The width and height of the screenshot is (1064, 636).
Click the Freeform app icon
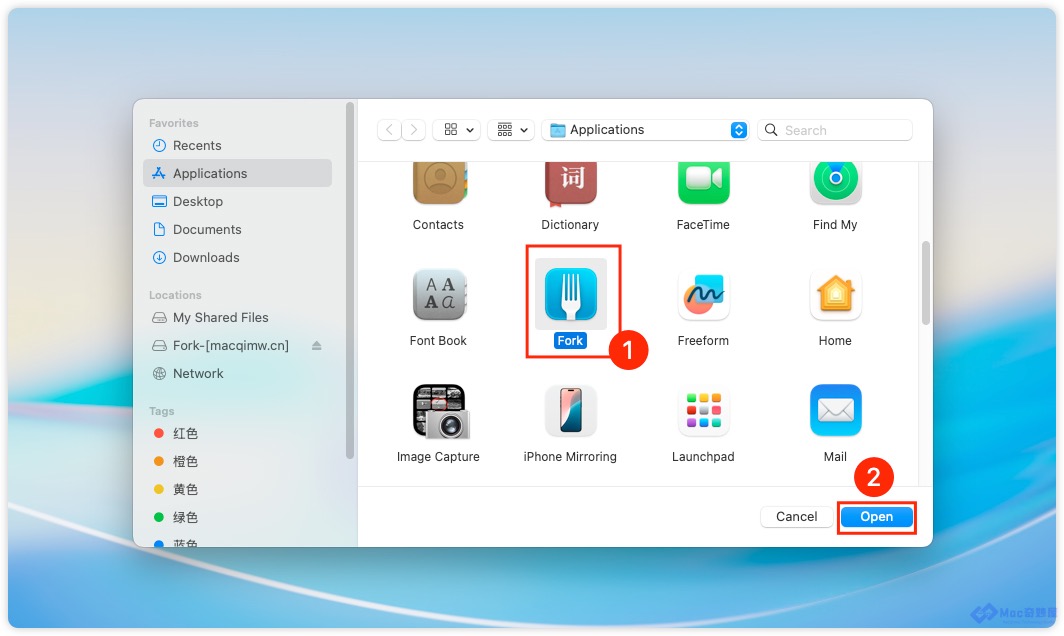[x=703, y=296]
